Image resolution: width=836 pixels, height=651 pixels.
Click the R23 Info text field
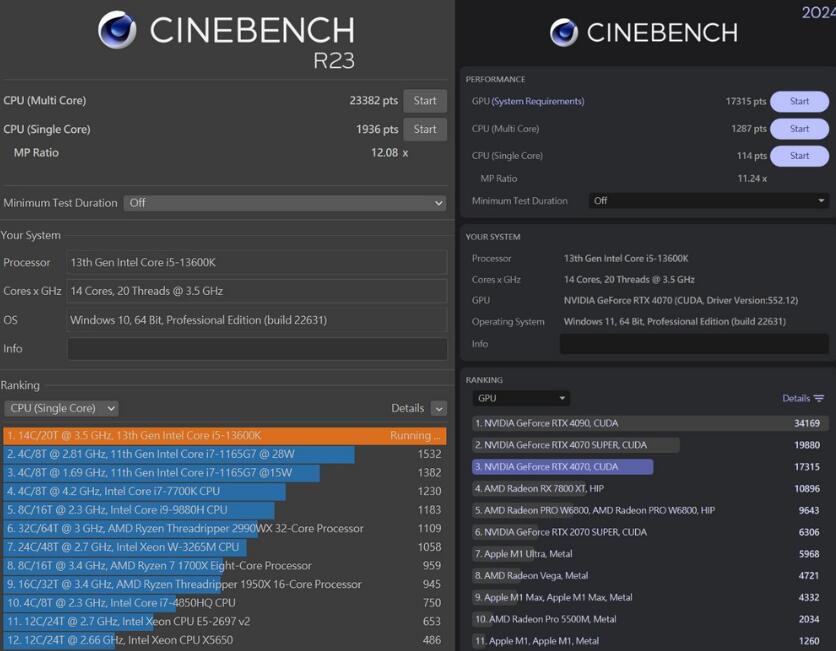coord(257,349)
